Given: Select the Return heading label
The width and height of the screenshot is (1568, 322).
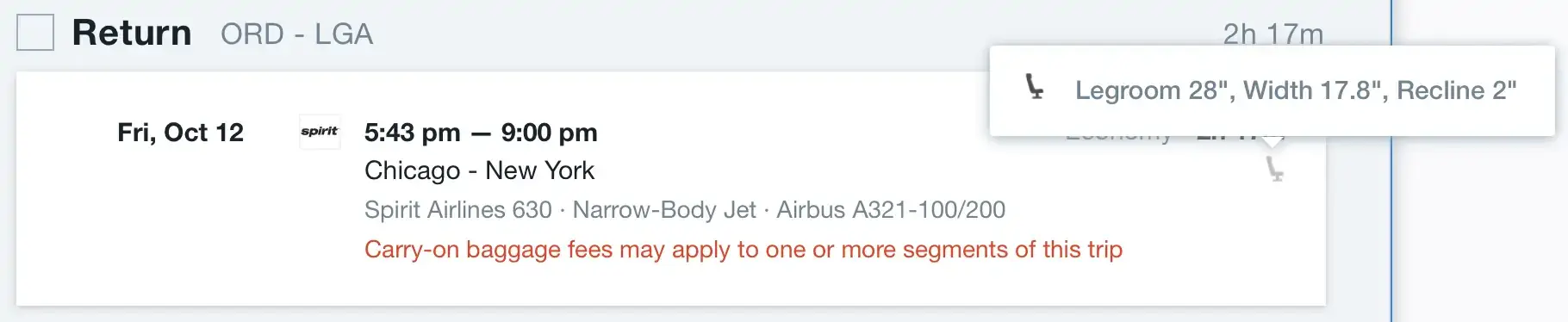Looking at the screenshot, I should click(132, 33).
